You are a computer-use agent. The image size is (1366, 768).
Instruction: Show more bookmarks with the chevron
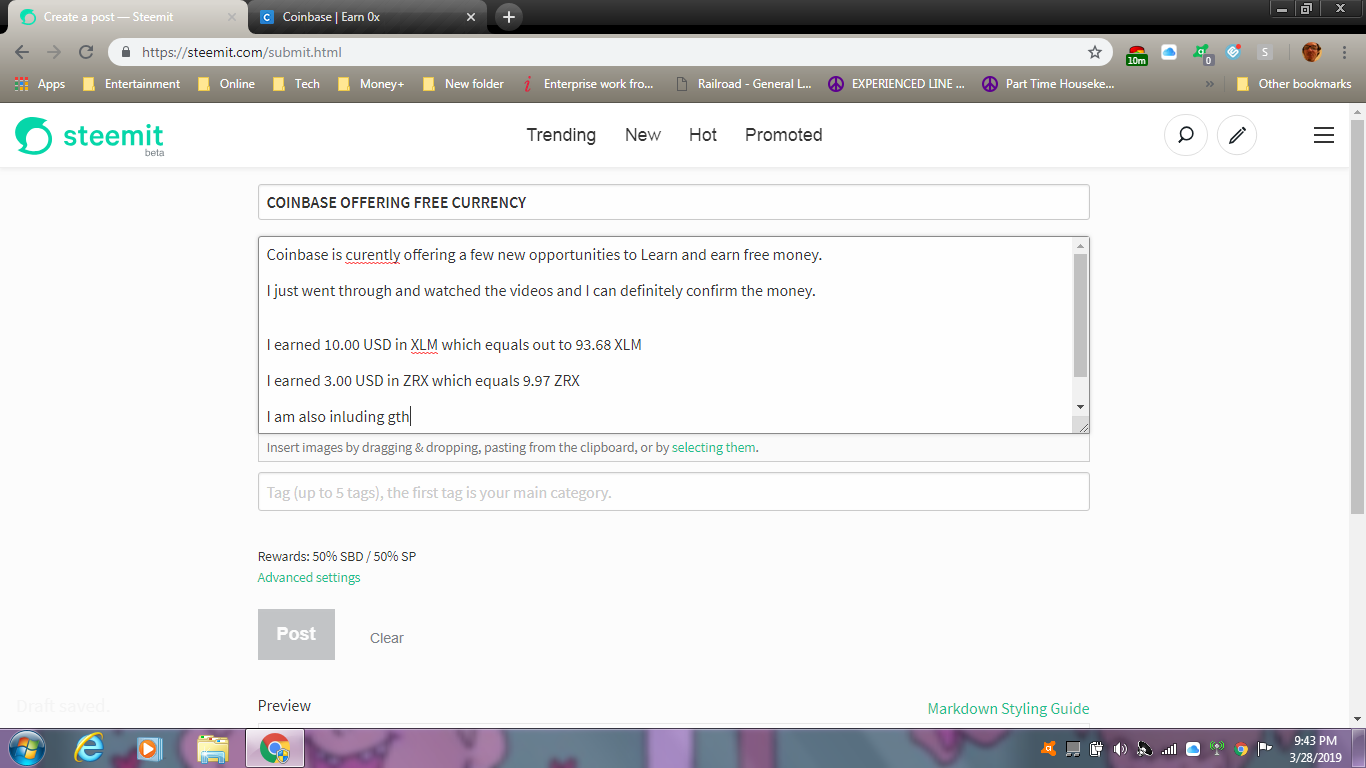(x=1210, y=84)
